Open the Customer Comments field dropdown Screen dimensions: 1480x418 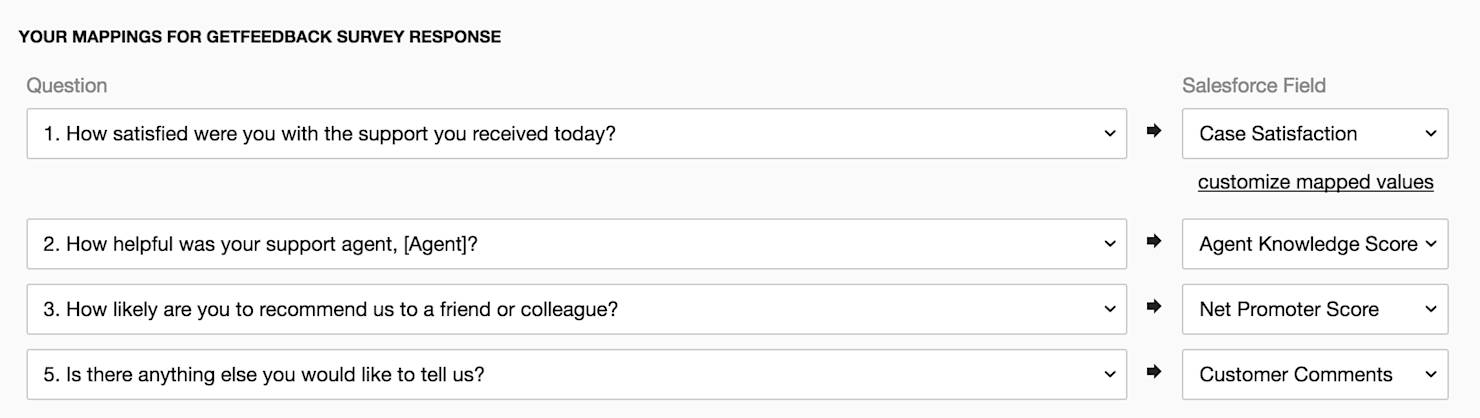click(1314, 375)
